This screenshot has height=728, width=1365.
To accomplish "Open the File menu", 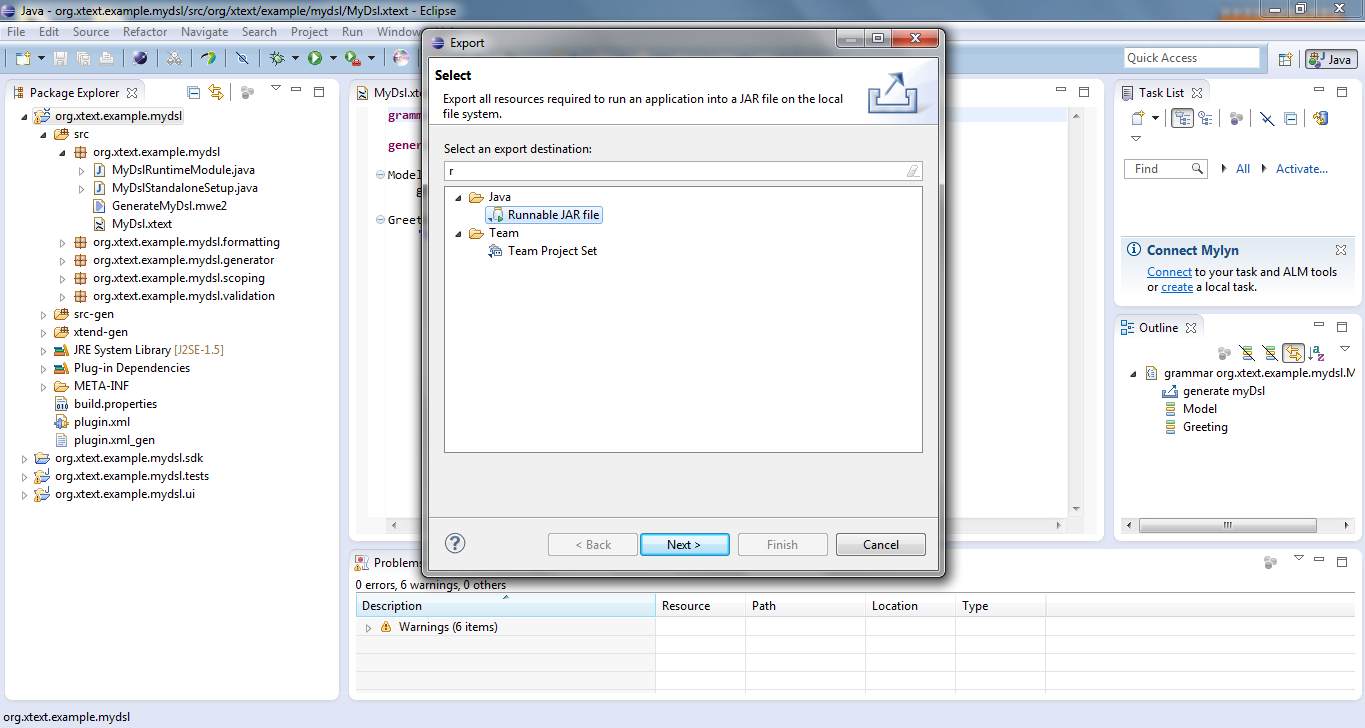I will pyautogui.click(x=16, y=32).
